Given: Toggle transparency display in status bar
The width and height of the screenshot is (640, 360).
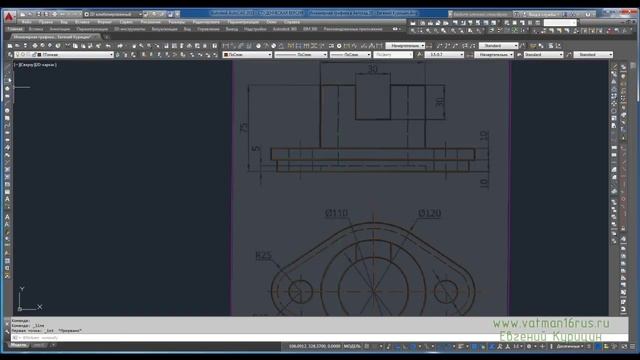Looking at the screenshot, I should [474, 347].
